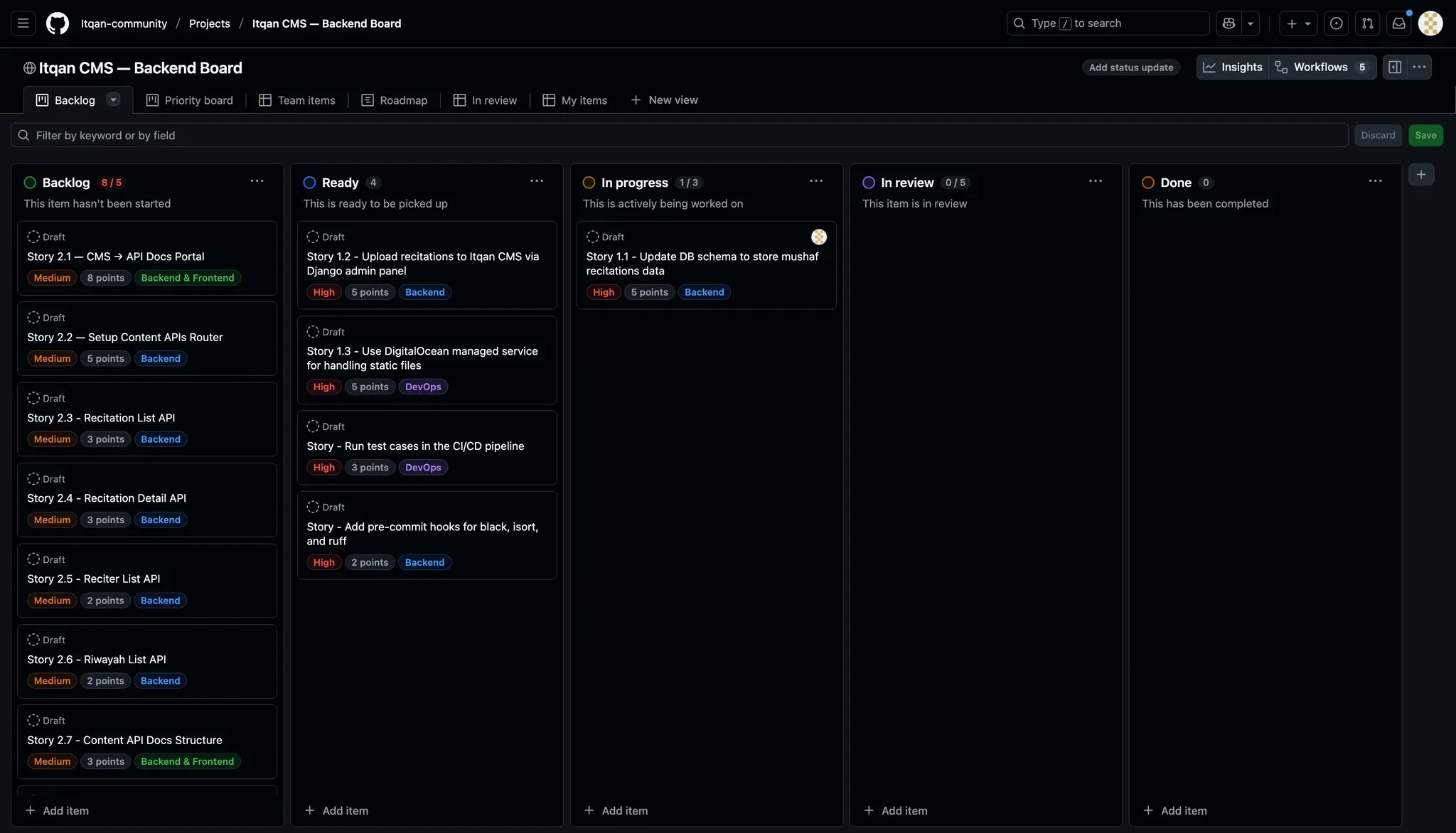Toggle the project side panel icon
The image size is (1456, 833).
[x=1395, y=67]
